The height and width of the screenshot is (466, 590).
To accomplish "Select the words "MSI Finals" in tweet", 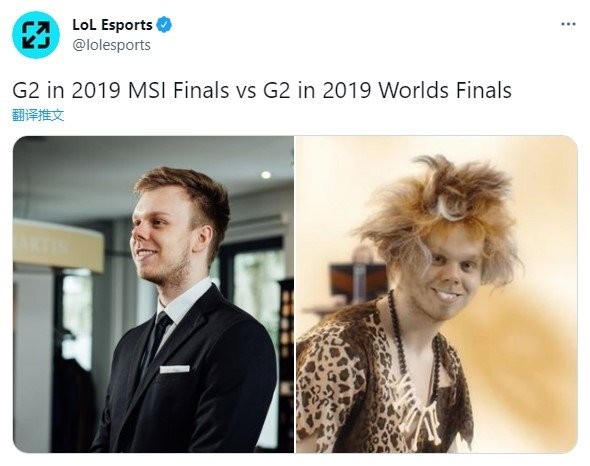I will 178,91.
